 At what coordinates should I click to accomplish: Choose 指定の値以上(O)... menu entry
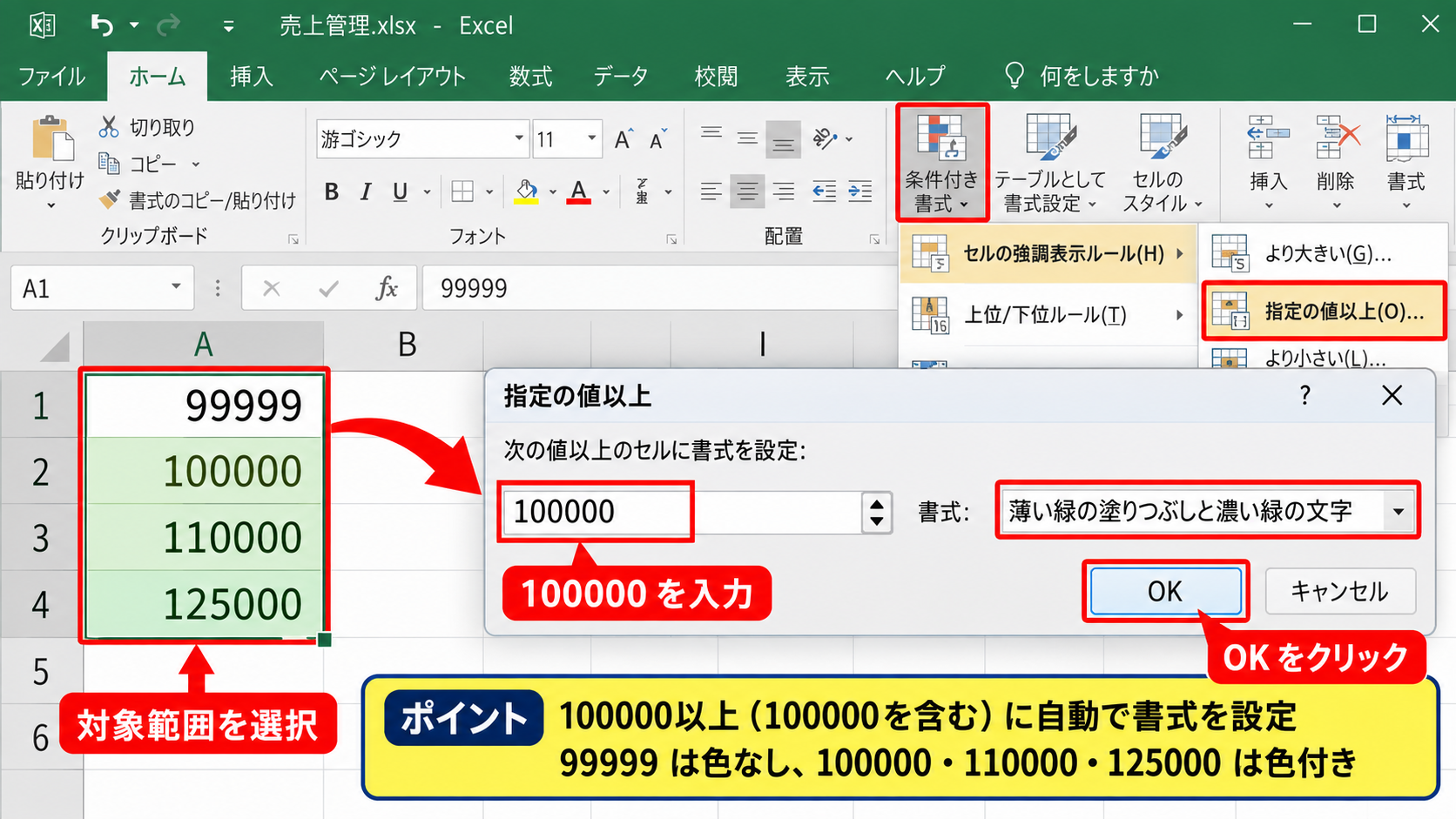tap(1324, 311)
